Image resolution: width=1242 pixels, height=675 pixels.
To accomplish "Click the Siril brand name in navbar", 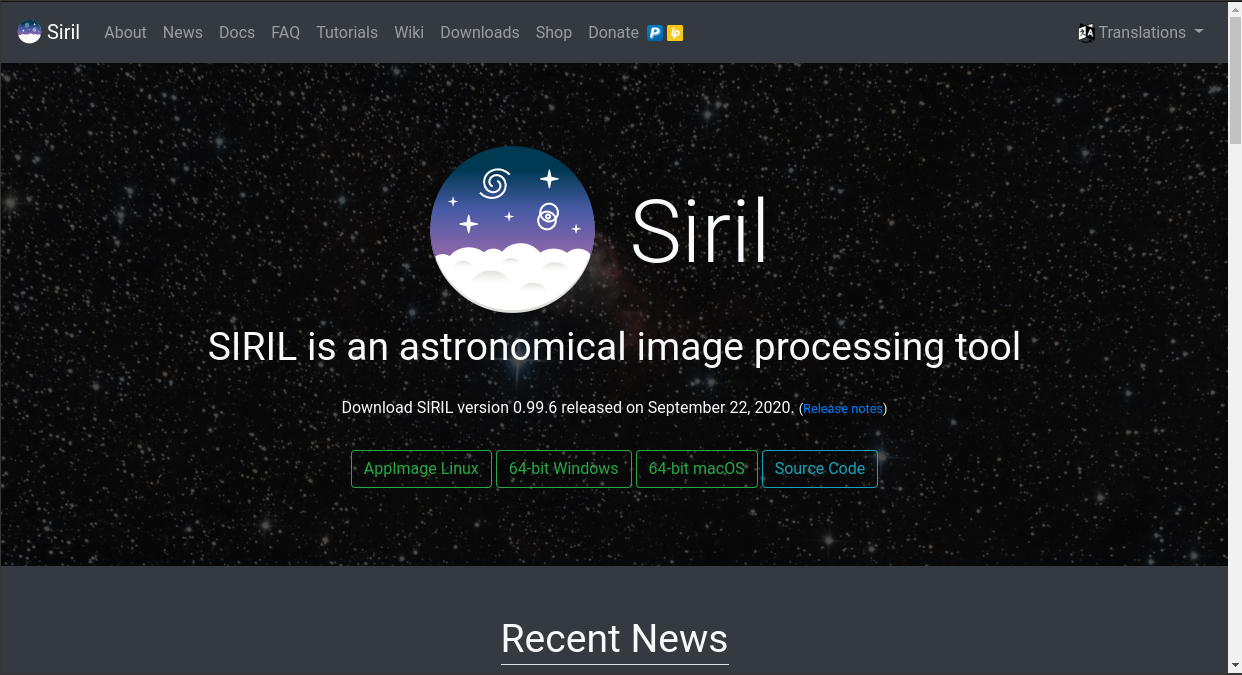I will pos(63,32).
